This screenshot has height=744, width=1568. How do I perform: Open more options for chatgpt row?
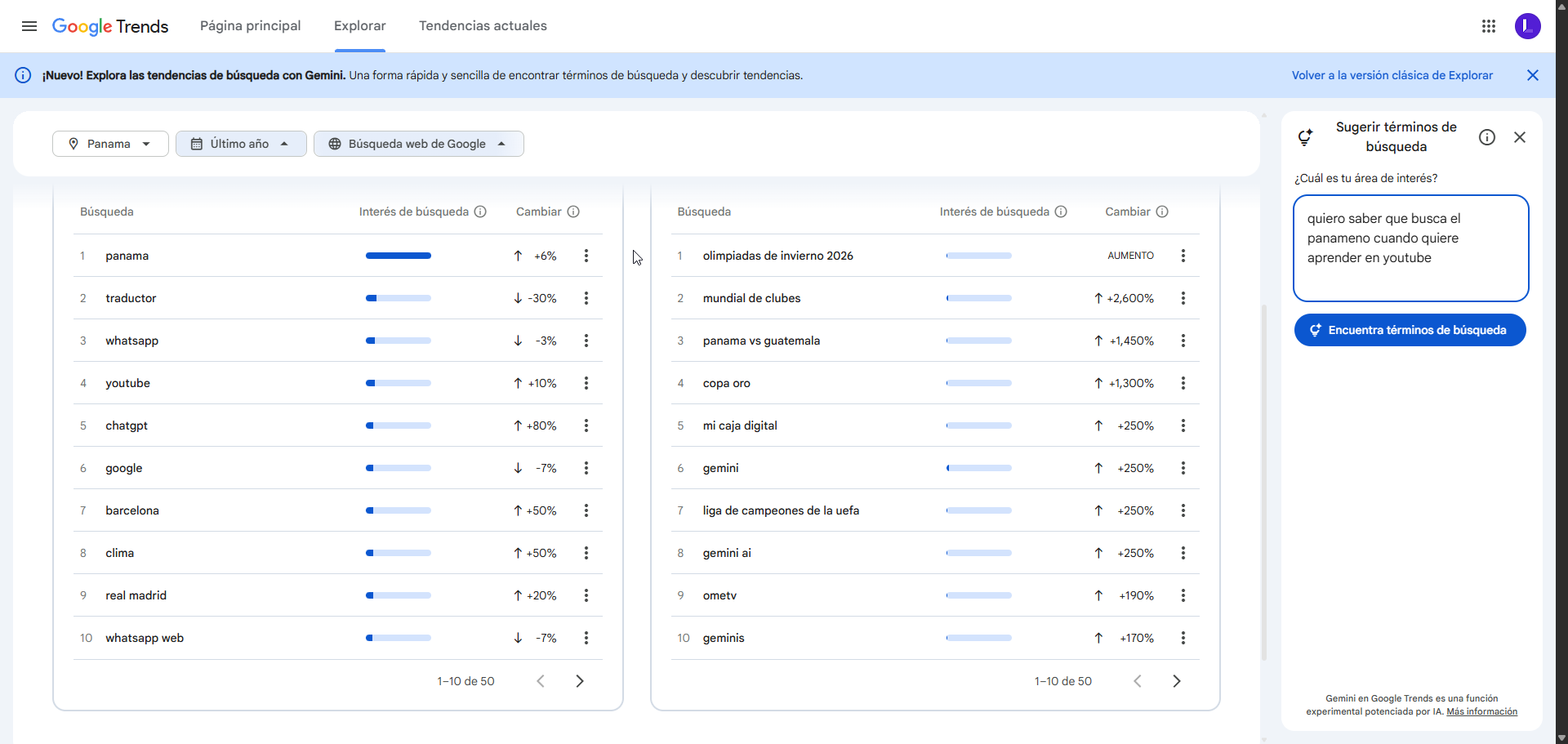click(x=586, y=425)
